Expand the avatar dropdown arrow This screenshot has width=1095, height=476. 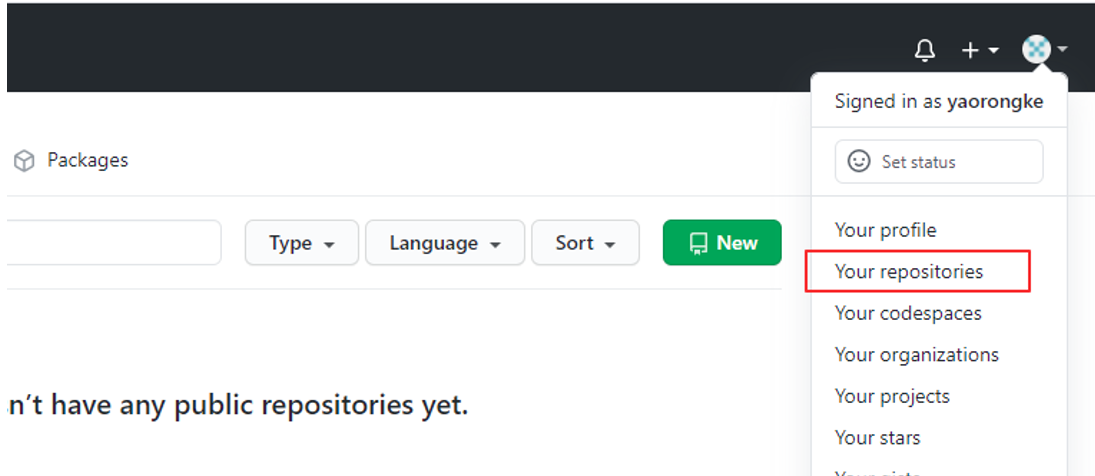[x=1062, y=50]
